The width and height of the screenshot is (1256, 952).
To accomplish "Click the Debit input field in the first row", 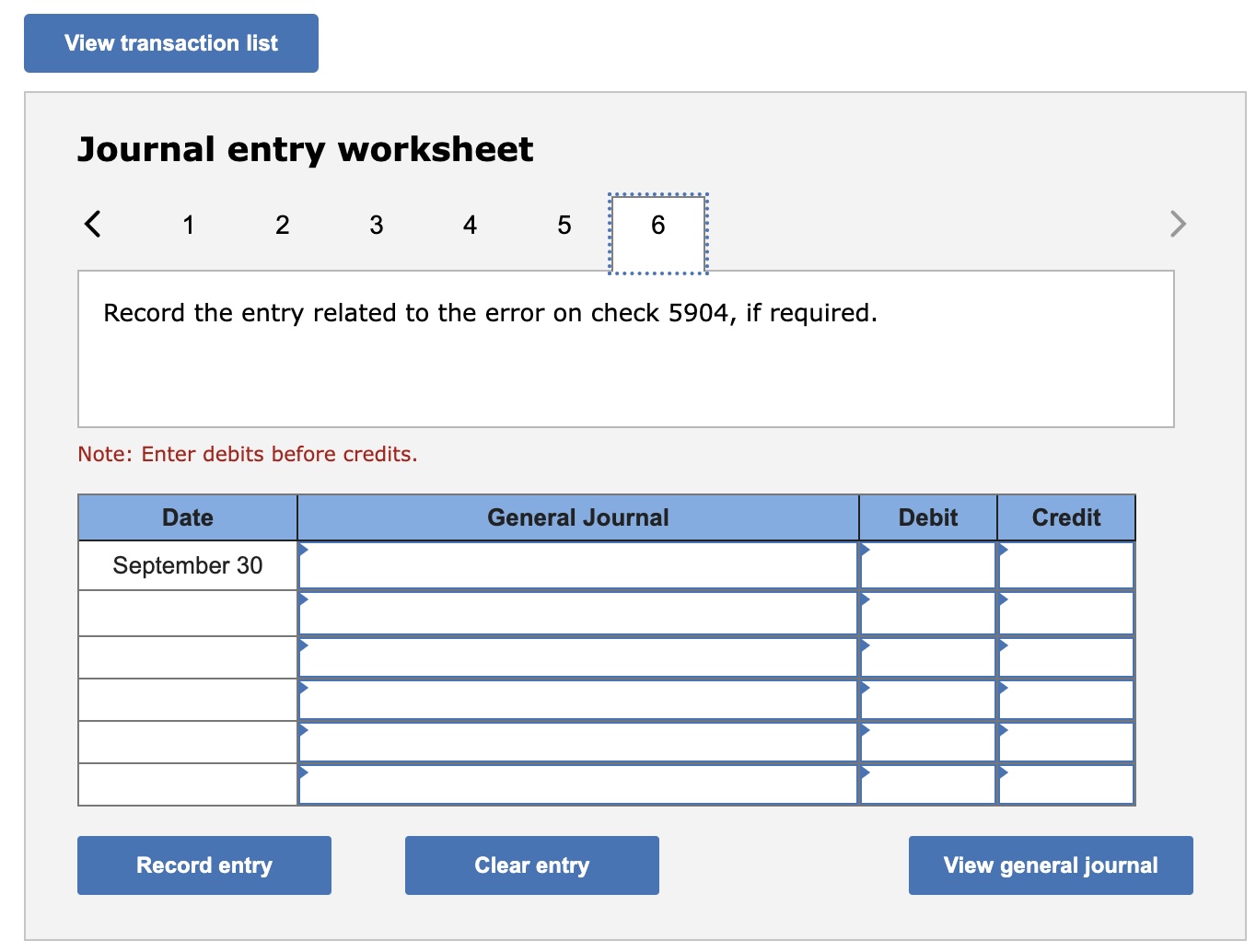I will pos(927,565).
